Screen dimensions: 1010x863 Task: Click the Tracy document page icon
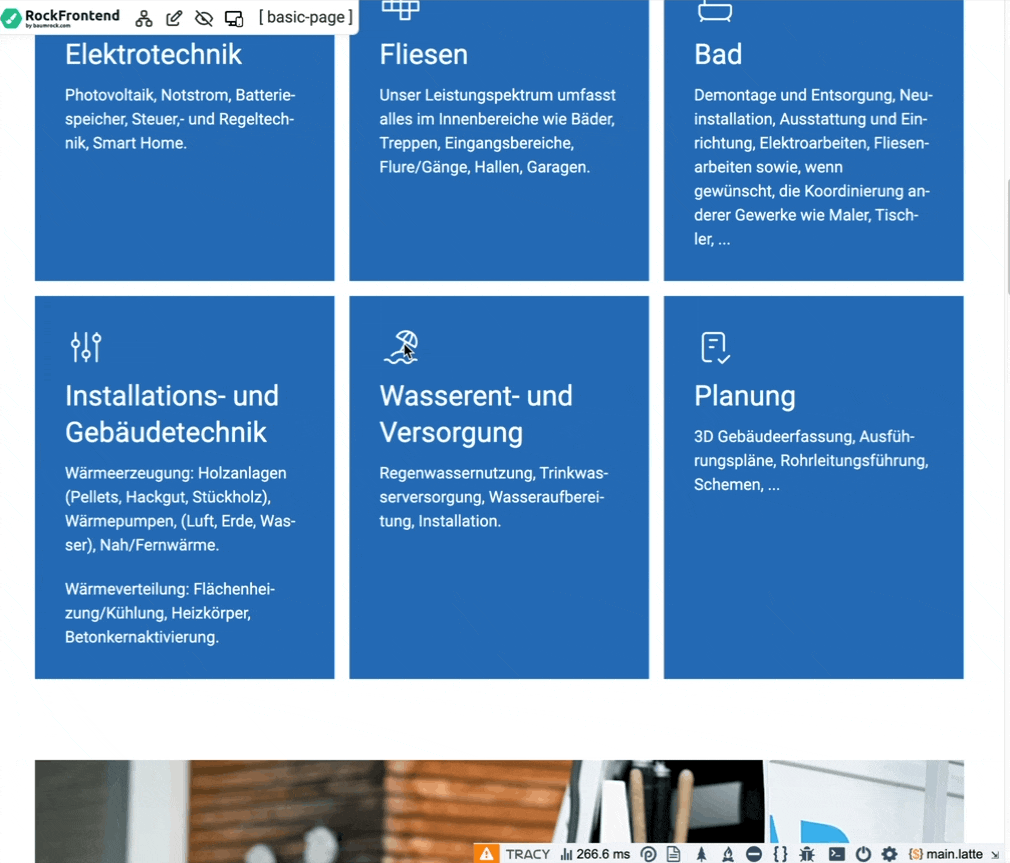[674, 854]
